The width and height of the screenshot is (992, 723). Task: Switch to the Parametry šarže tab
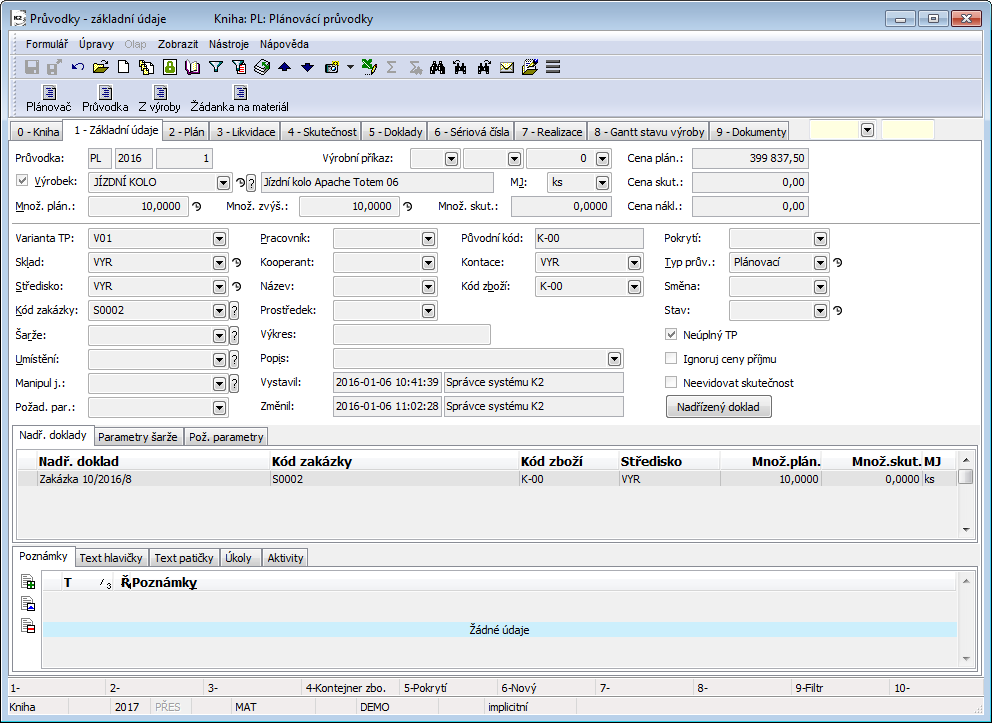coord(140,437)
